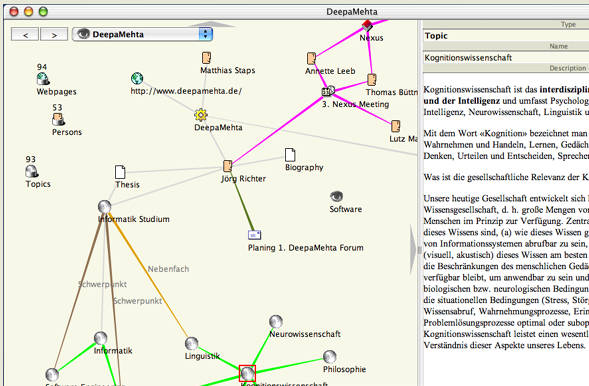Click the Nexus red diamond node
The image size is (589, 386).
367,25
